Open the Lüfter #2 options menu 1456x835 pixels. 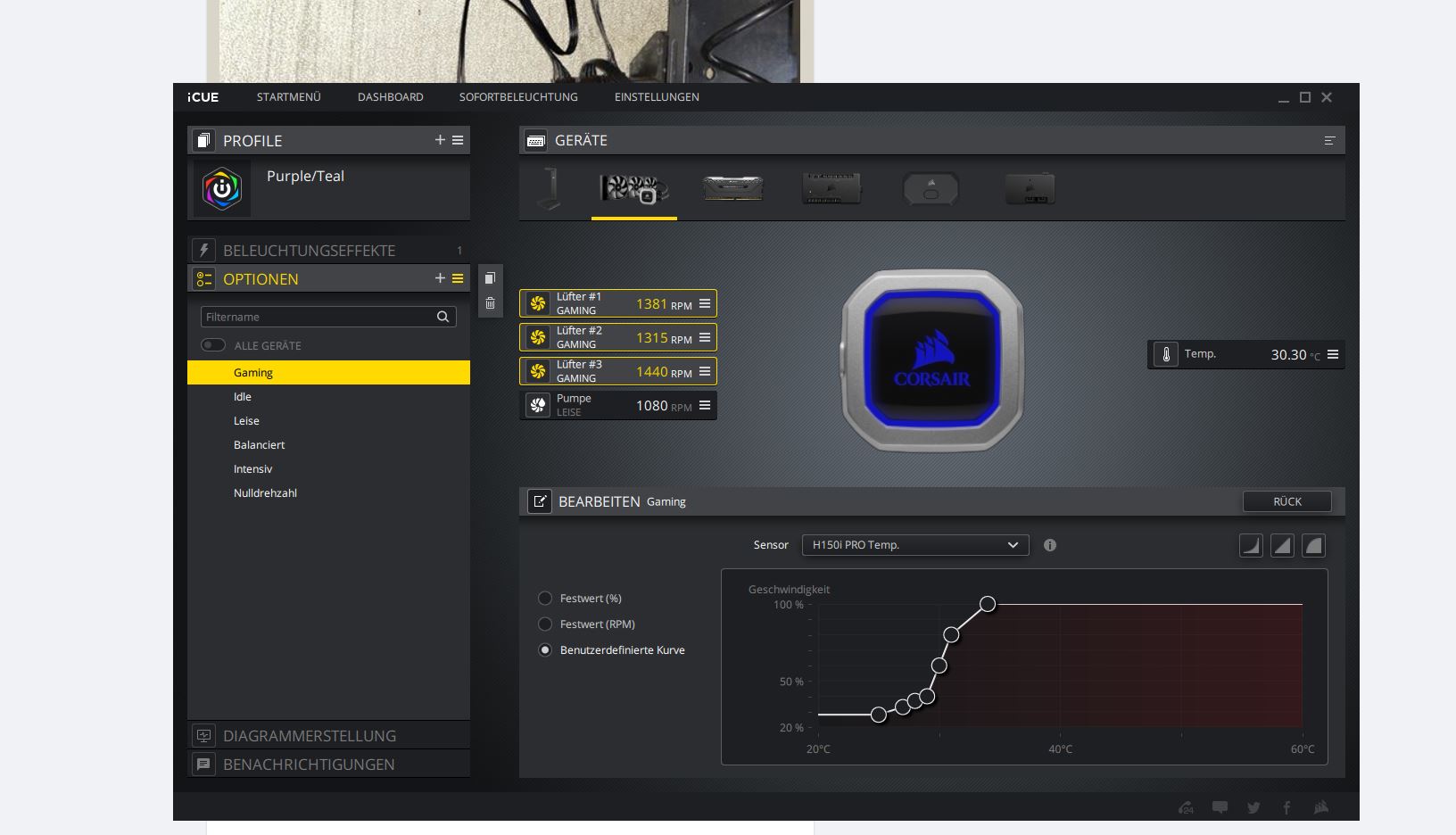705,337
